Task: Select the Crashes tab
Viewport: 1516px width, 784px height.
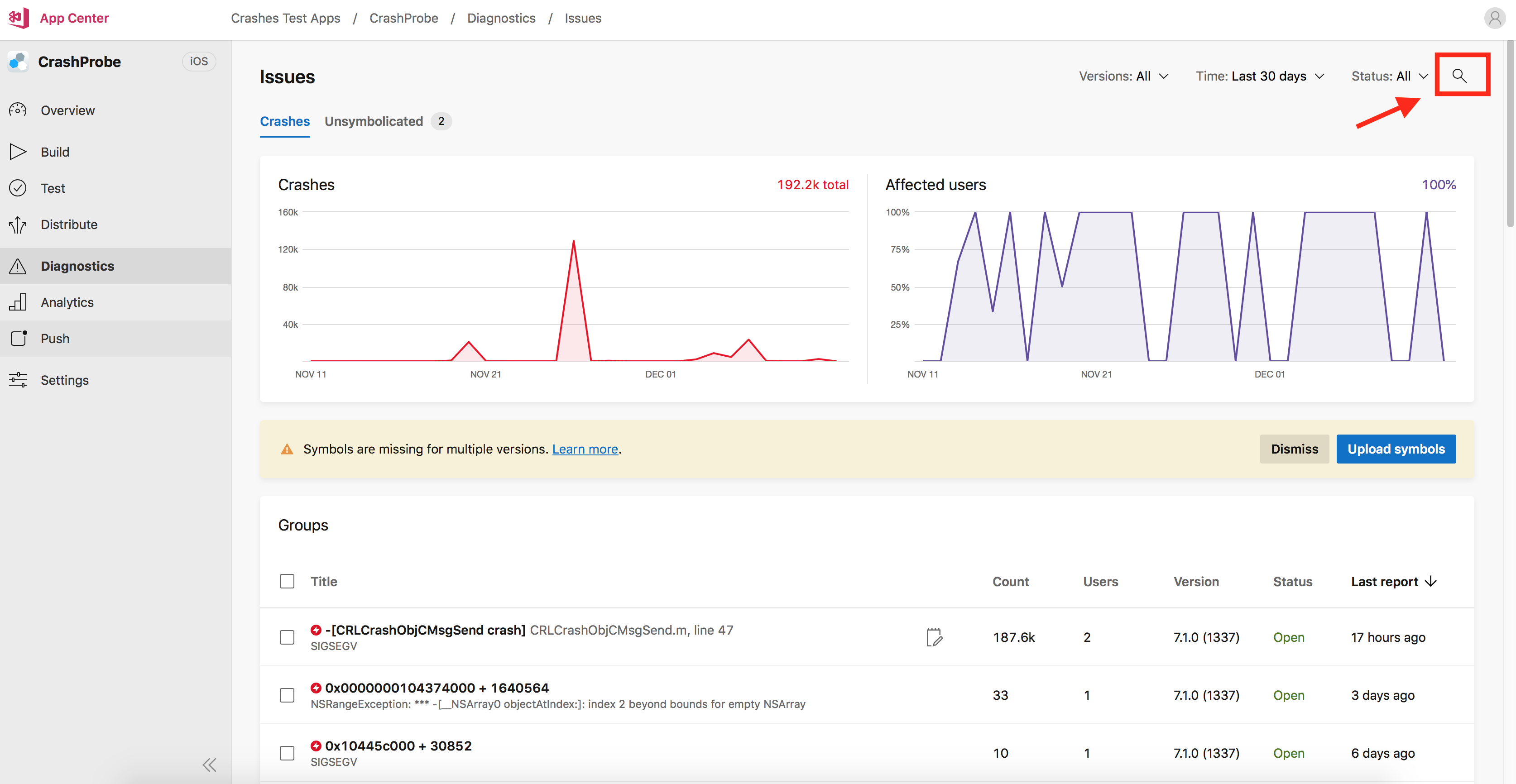Action: coord(284,121)
